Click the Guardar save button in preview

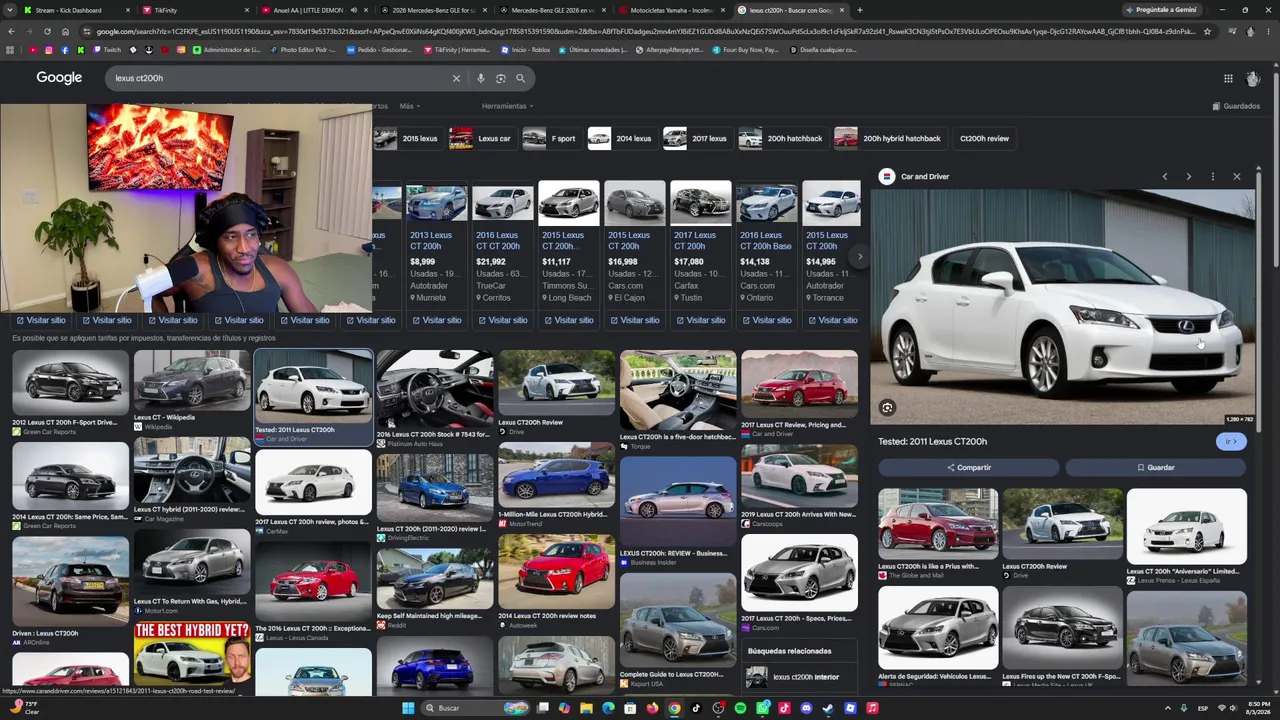(1155, 468)
